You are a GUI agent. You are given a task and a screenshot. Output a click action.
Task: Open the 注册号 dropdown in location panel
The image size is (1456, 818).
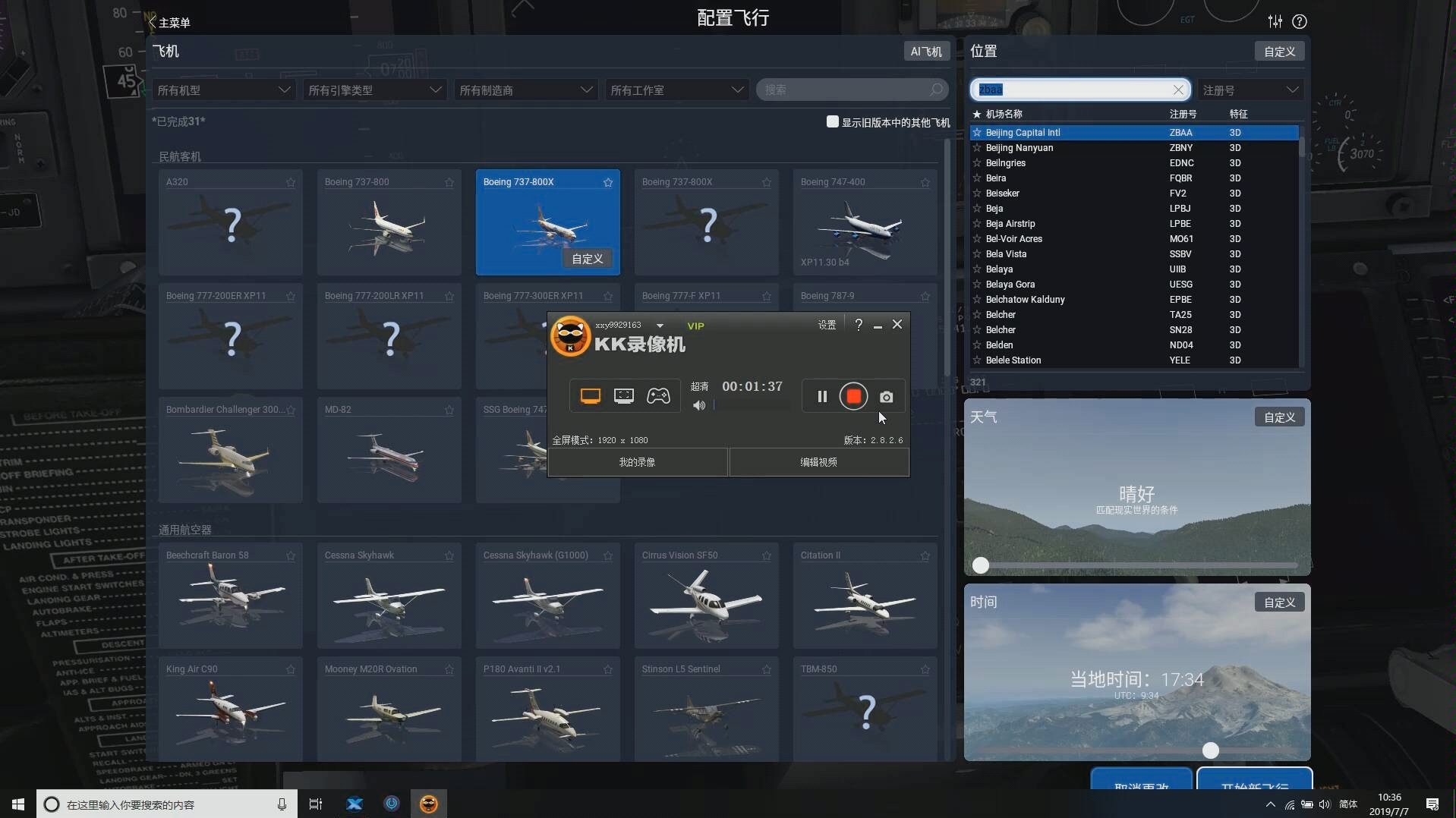1250,90
